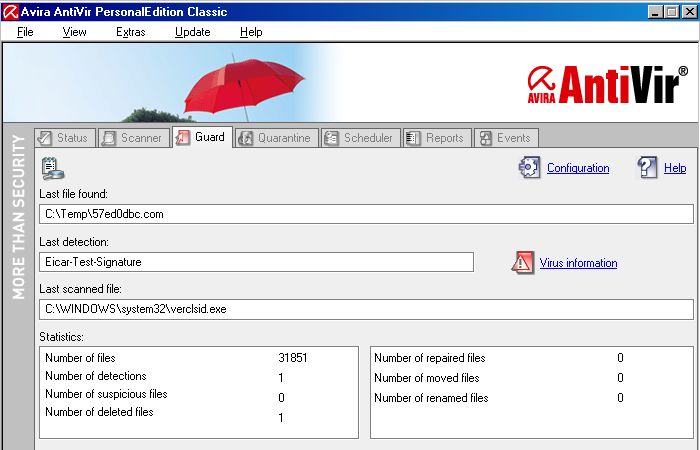Click the Virus information warning icon

pos(522,262)
